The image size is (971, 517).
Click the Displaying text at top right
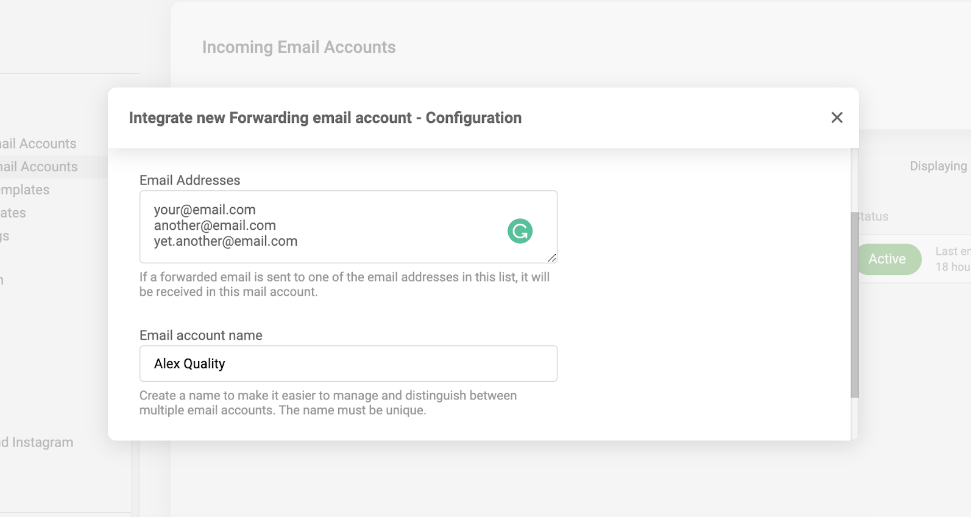pyautogui.click(x=938, y=166)
